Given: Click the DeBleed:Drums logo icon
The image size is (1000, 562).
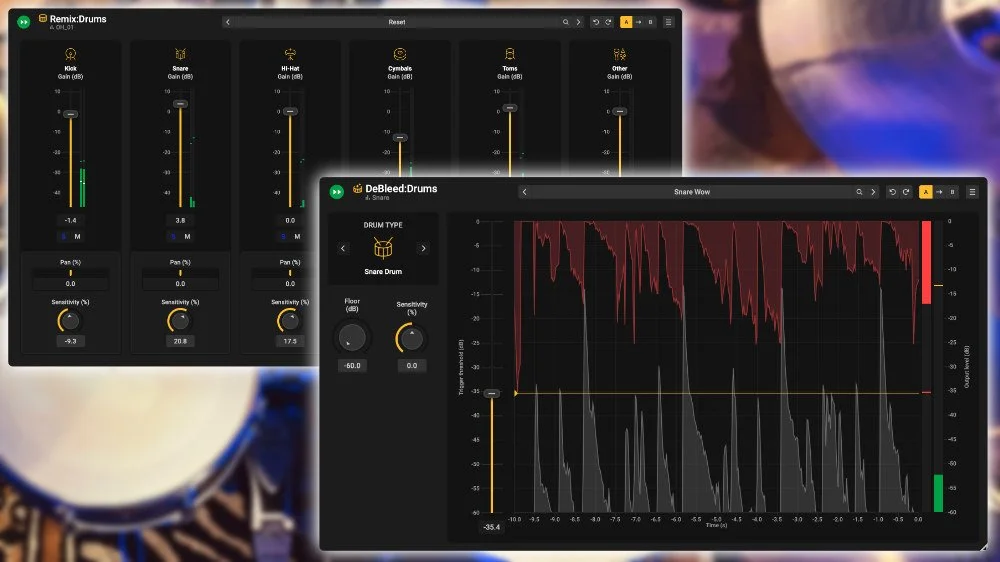Looking at the screenshot, I should click(358, 188).
